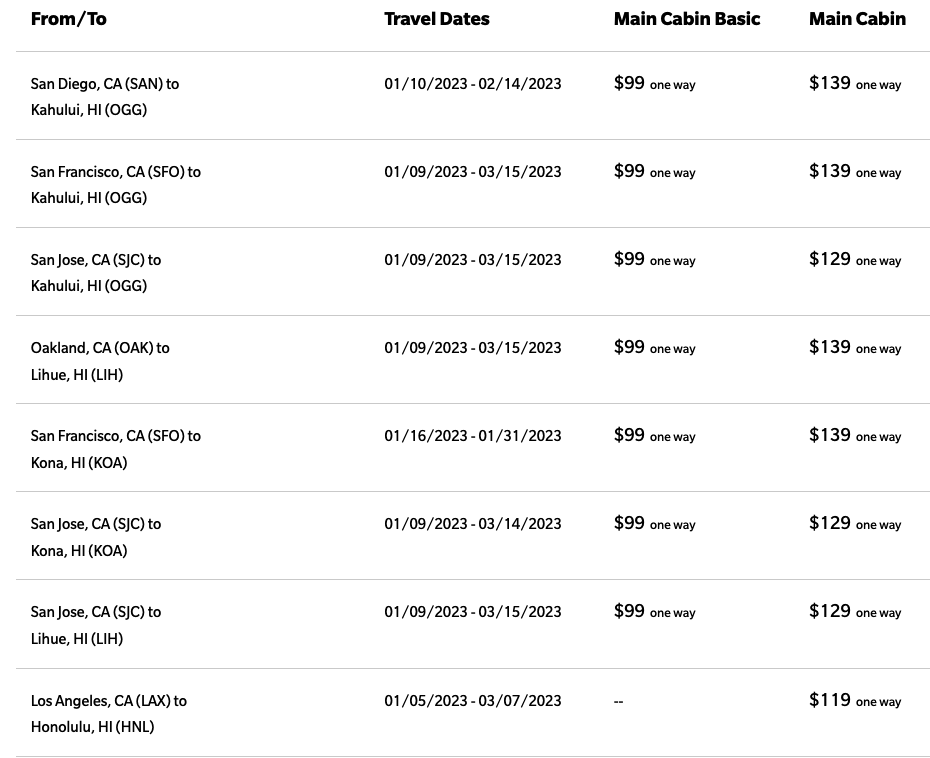Viewport: 930px width, 758px height.
Task: Click the San Jose to Kahului route
Action: point(96,272)
